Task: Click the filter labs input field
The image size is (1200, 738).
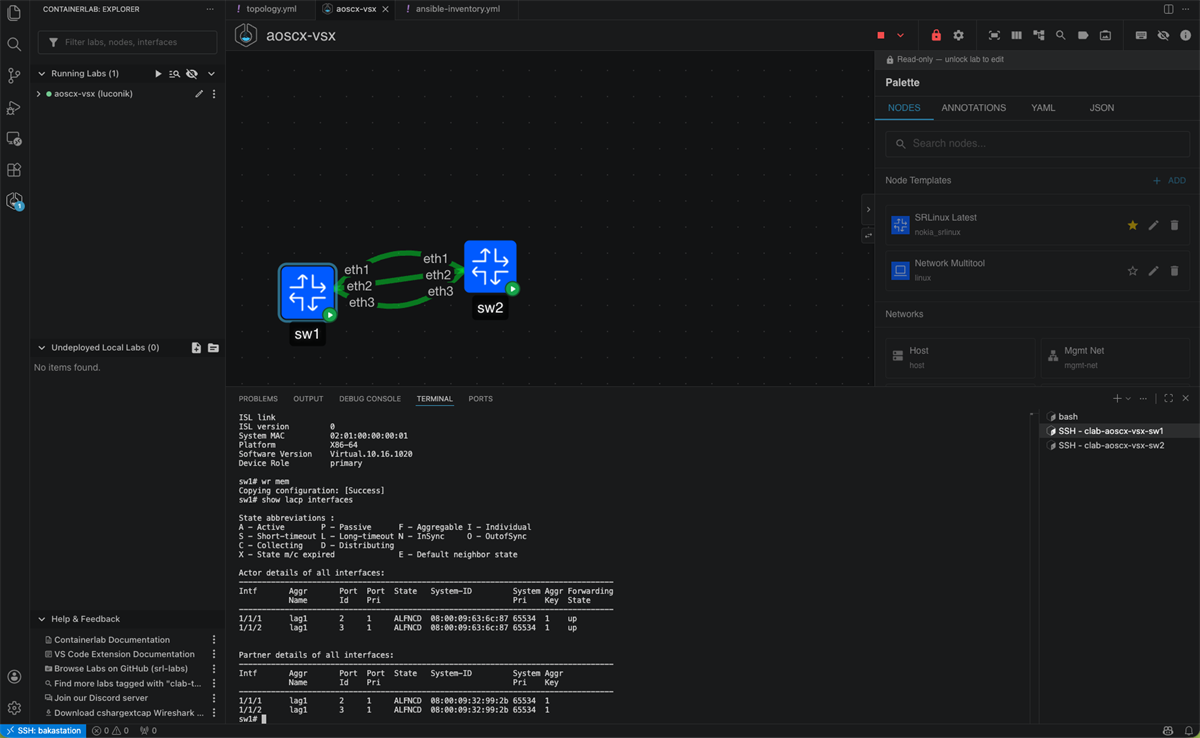Action: pos(127,43)
